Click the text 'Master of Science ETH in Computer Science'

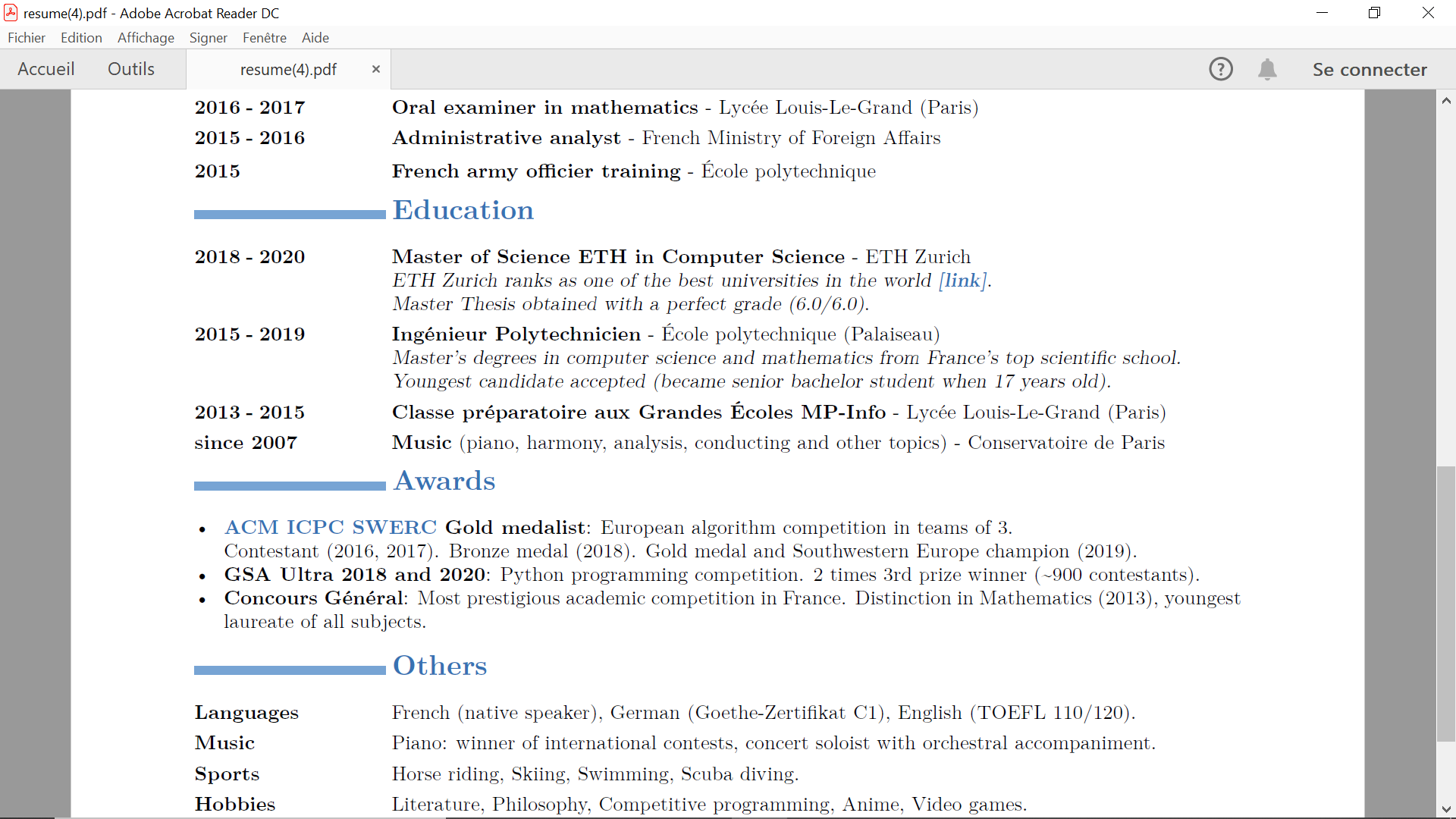618,257
